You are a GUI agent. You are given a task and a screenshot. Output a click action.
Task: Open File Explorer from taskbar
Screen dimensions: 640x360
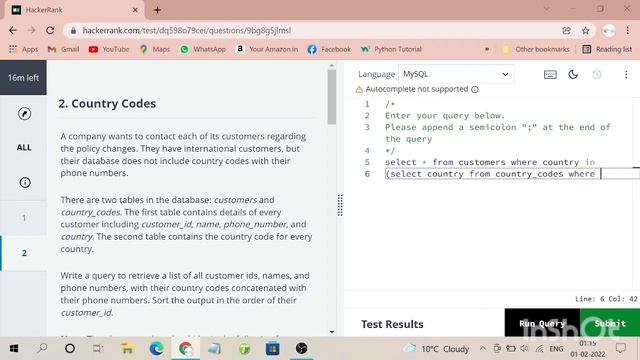[127, 349]
